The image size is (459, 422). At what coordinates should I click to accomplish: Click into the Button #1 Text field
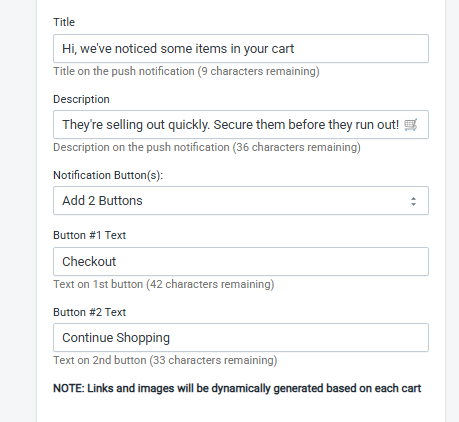(x=241, y=262)
